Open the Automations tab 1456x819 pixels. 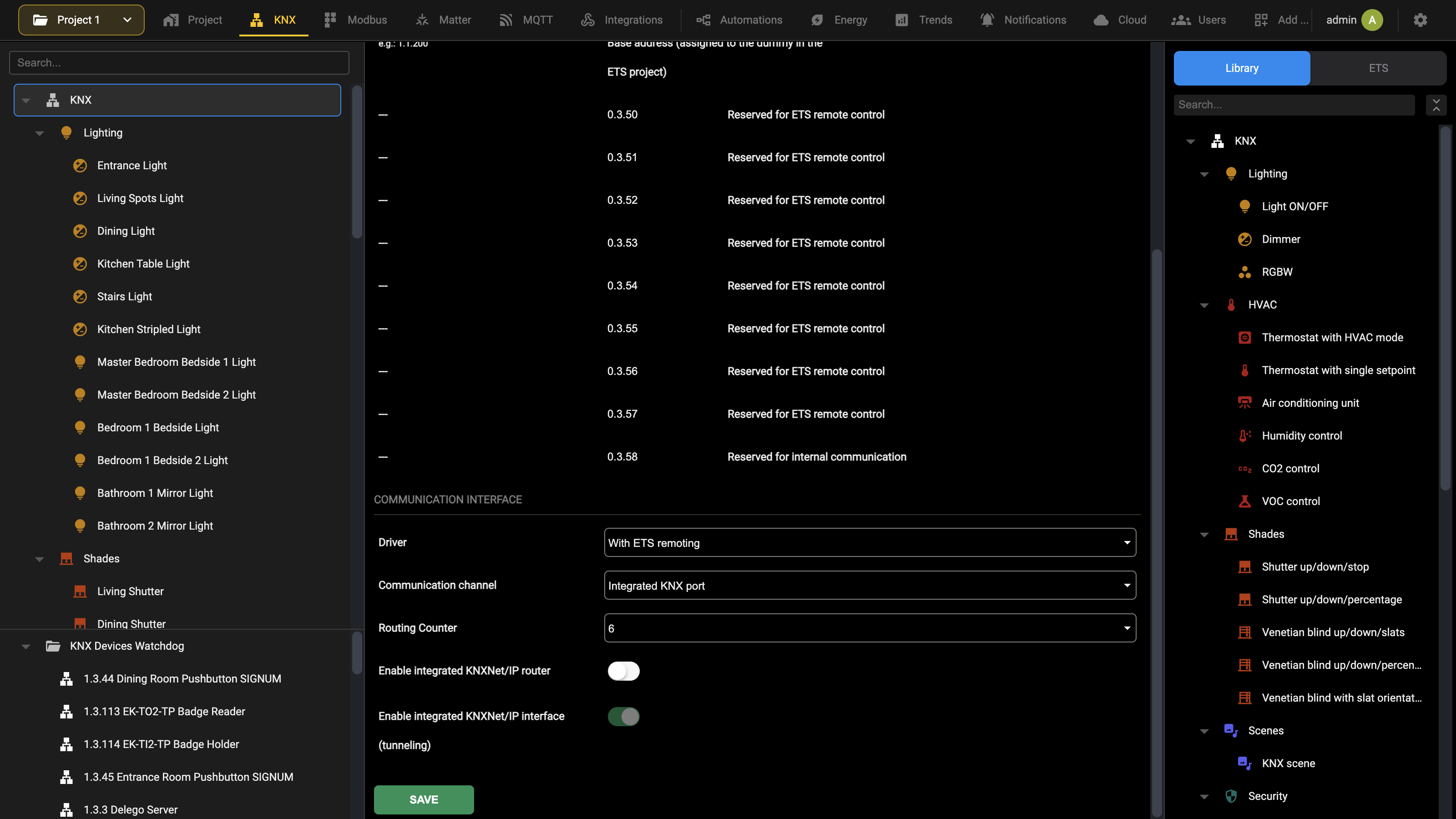tap(739, 20)
